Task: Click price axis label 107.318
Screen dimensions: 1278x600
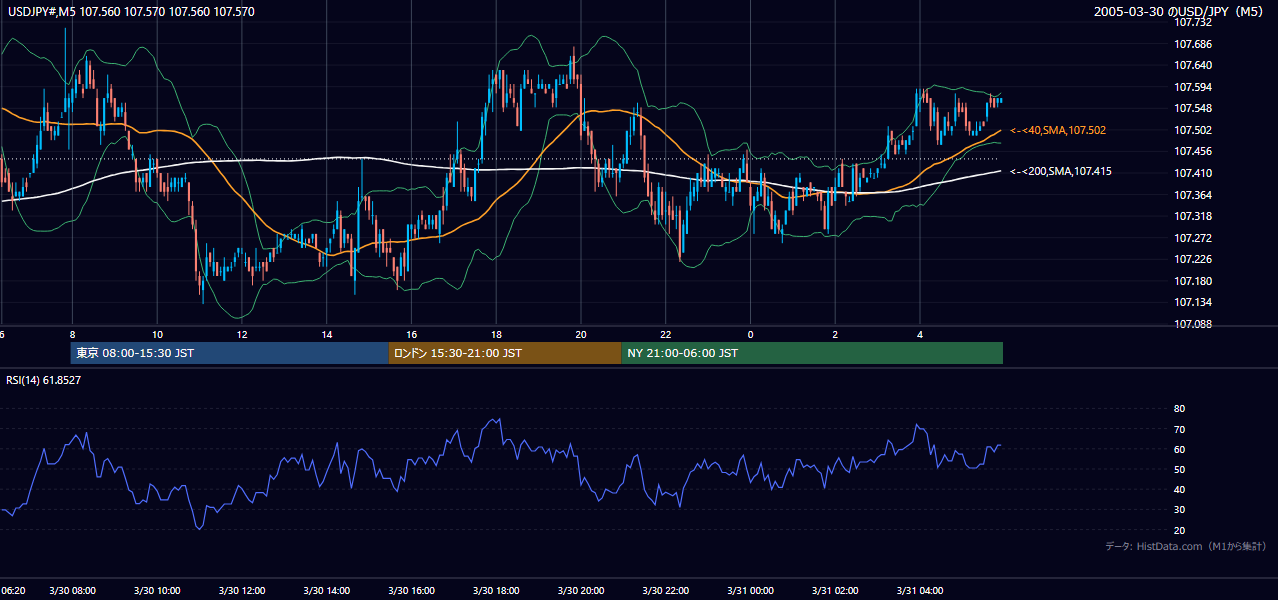Action: coord(1193,216)
